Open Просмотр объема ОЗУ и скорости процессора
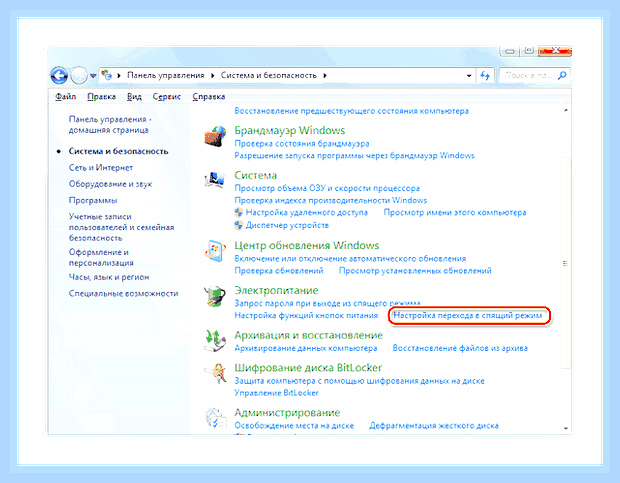Image resolution: width=620 pixels, height=483 pixels. coord(327,188)
